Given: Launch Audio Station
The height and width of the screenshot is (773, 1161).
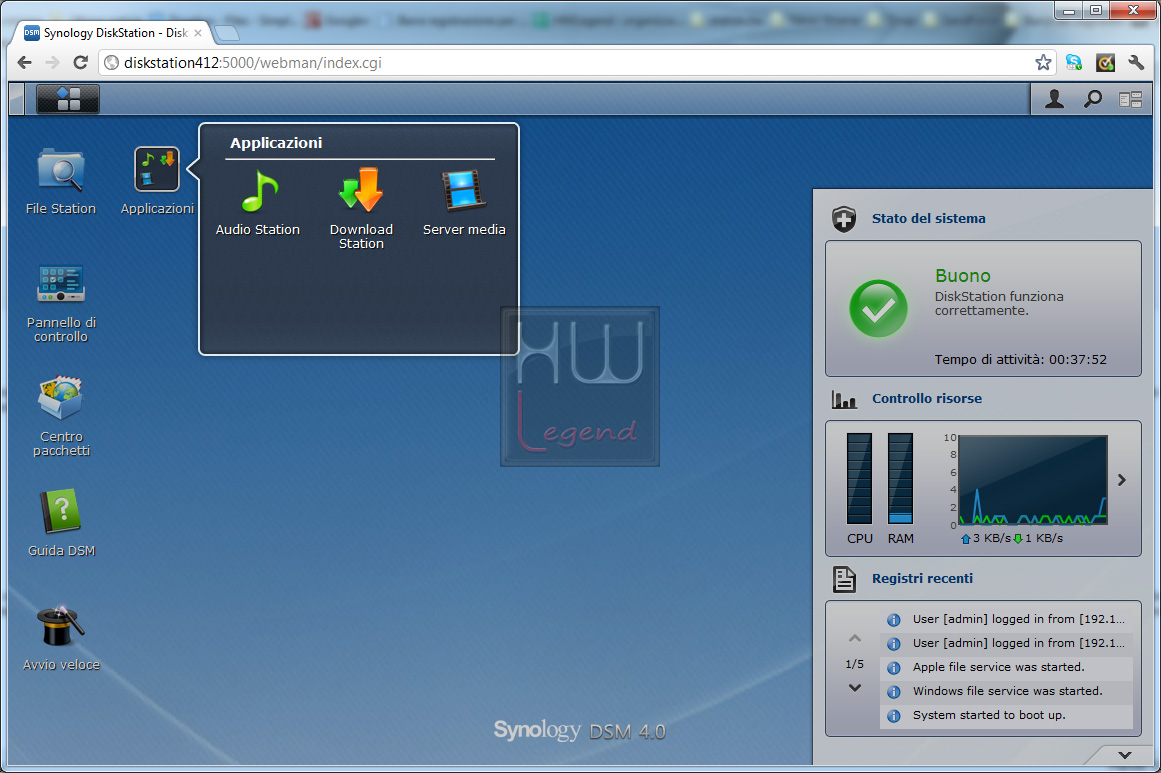Looking at the screenshot, I should (x=258, y=202).
